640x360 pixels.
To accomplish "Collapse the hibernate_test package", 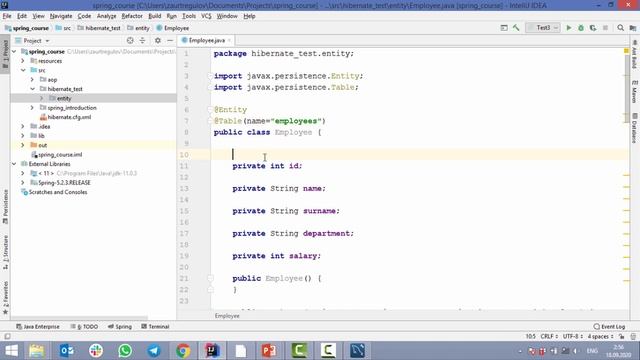I will [x=32, y=89].
